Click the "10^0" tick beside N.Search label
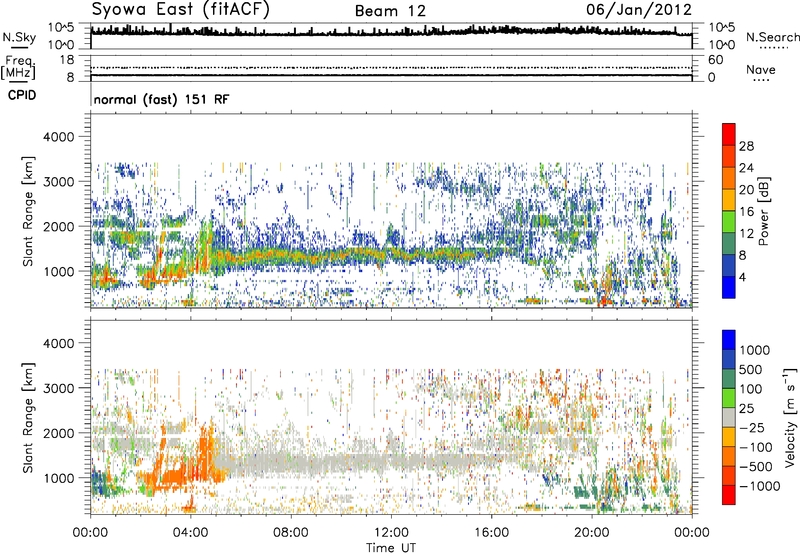 721,45
